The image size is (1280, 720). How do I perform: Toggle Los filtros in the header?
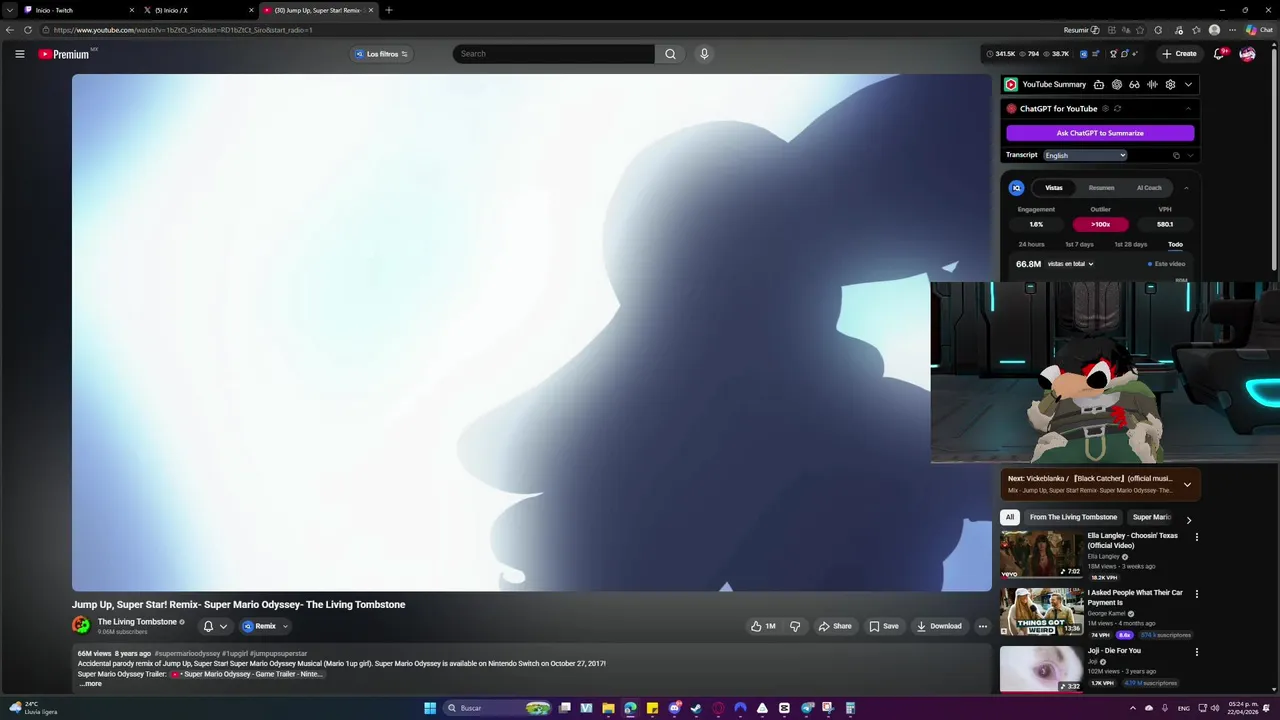coord(382,54)
